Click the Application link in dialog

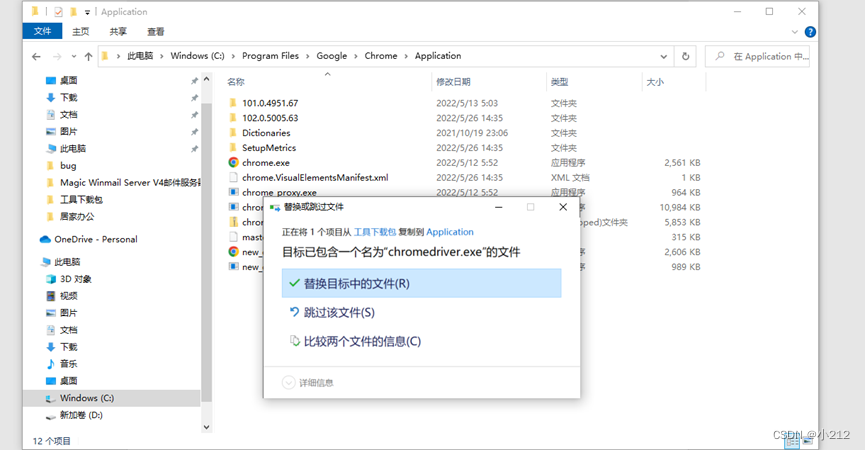pyautogui.click(x=450, y=232)
